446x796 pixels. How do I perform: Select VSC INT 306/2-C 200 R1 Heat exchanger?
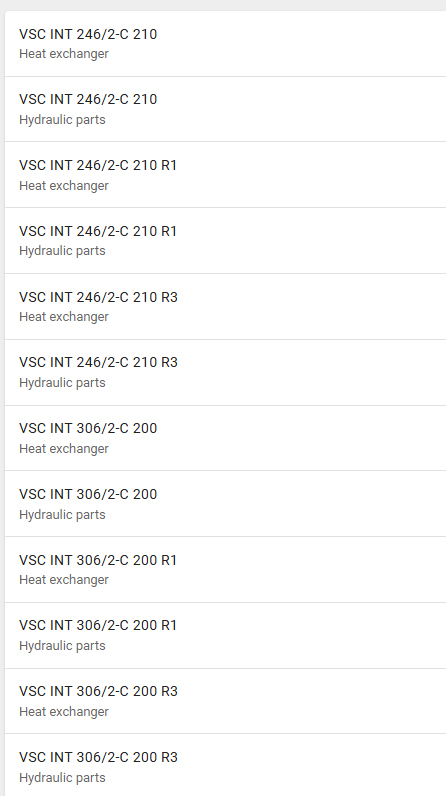225,570
